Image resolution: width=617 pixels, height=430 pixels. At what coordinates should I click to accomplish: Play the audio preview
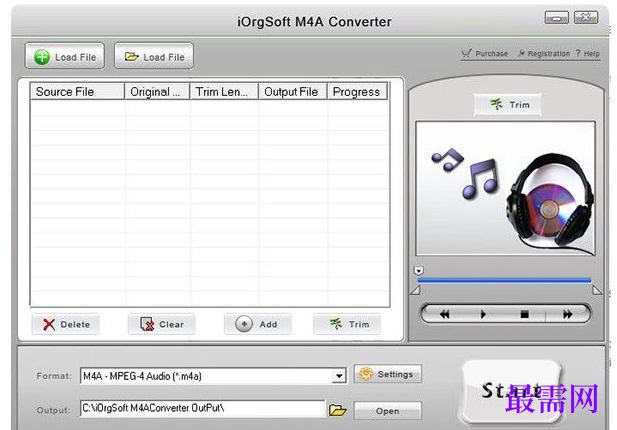tap(483, 314)
